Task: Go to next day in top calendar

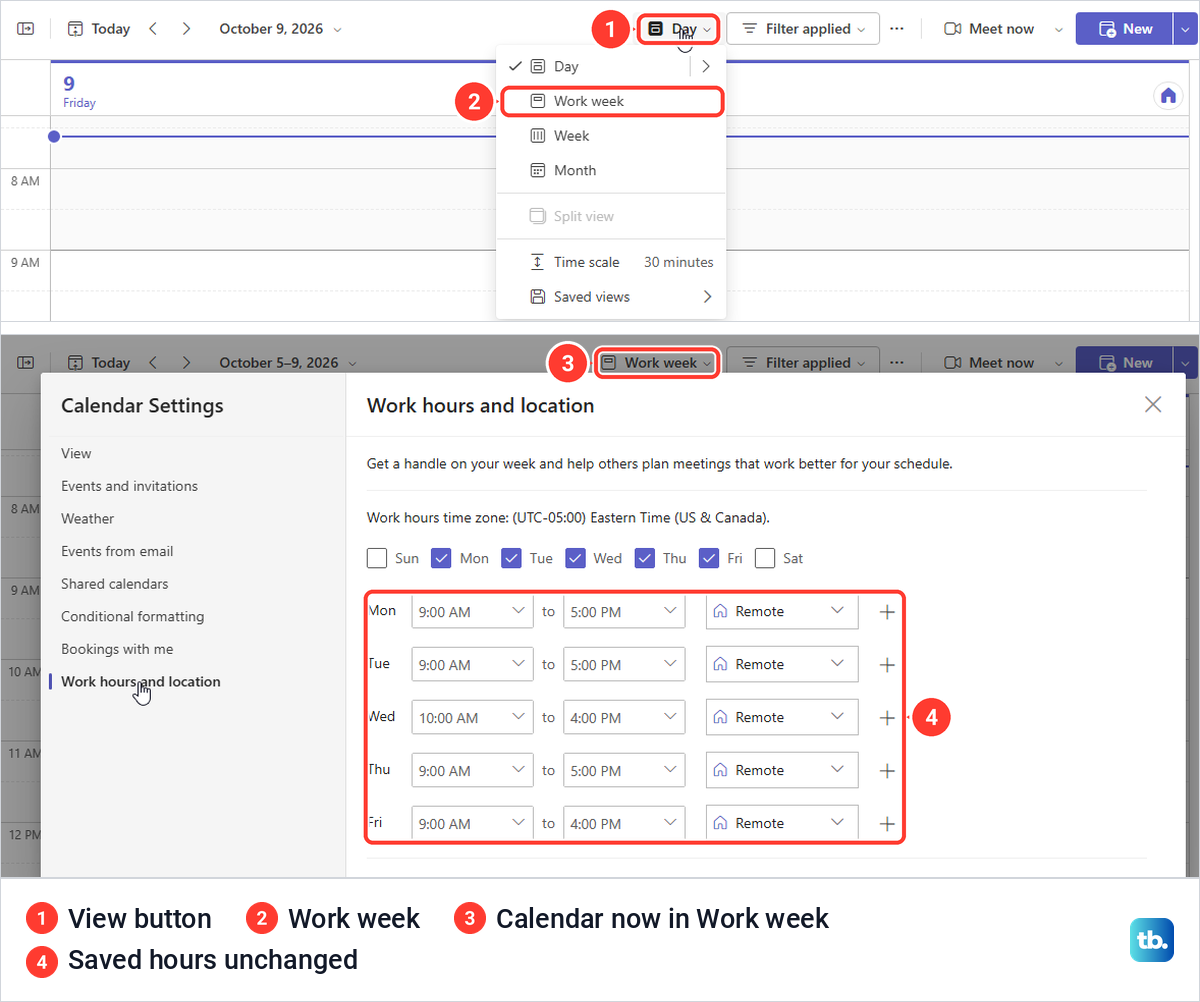Action: (x=187, y=29)
